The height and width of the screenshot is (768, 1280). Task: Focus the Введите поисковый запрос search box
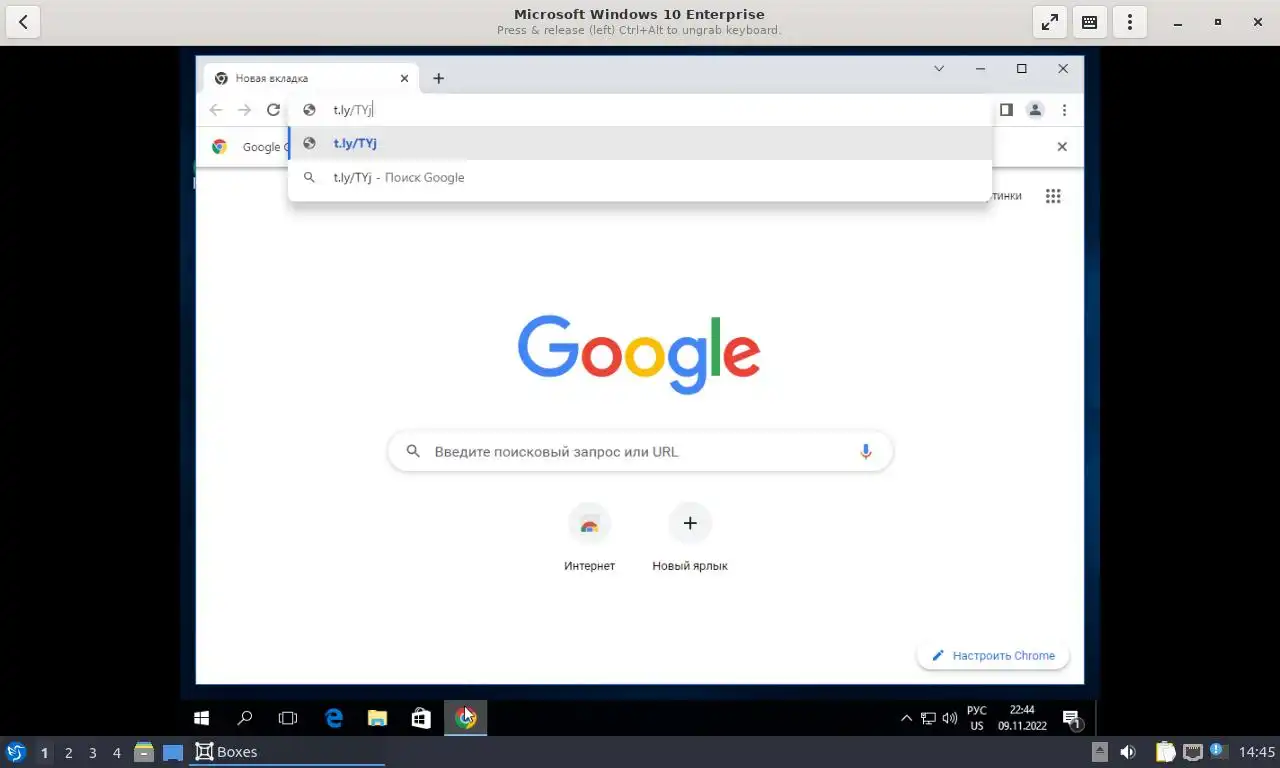640,452
